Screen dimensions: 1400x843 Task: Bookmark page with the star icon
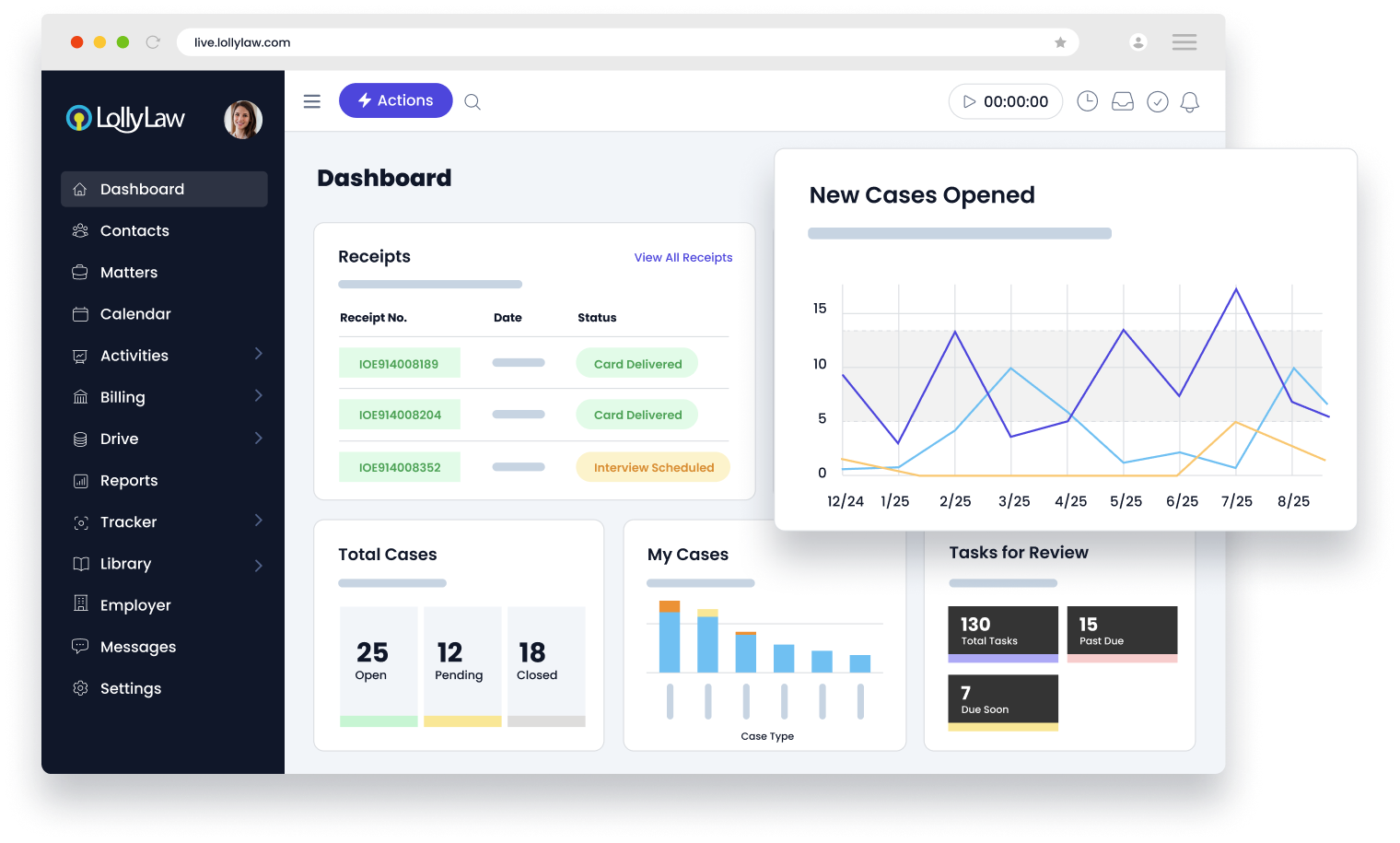pyautogui.click(x=1060, y=42)
